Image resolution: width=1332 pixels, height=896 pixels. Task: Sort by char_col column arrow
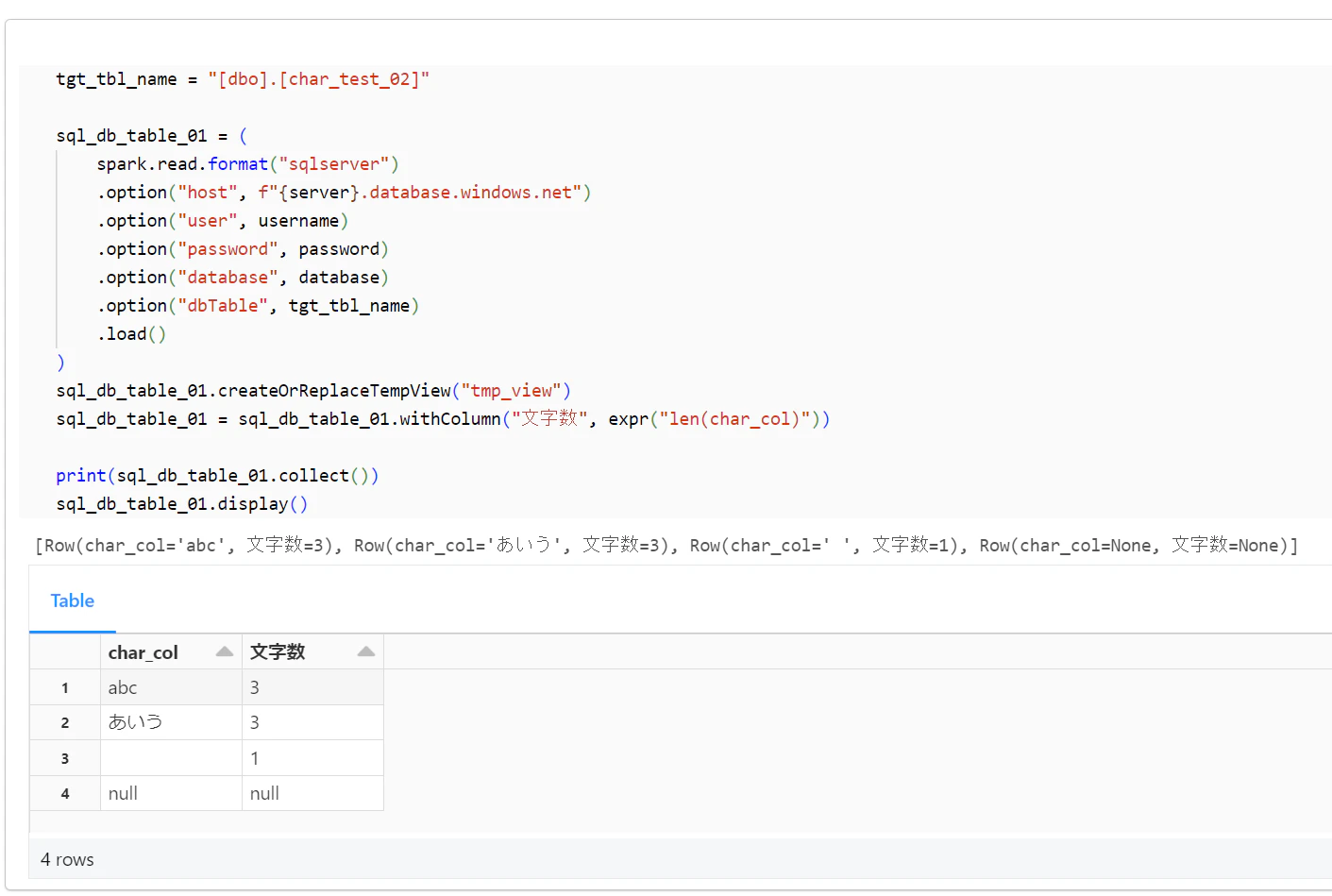tap(225, 651)
